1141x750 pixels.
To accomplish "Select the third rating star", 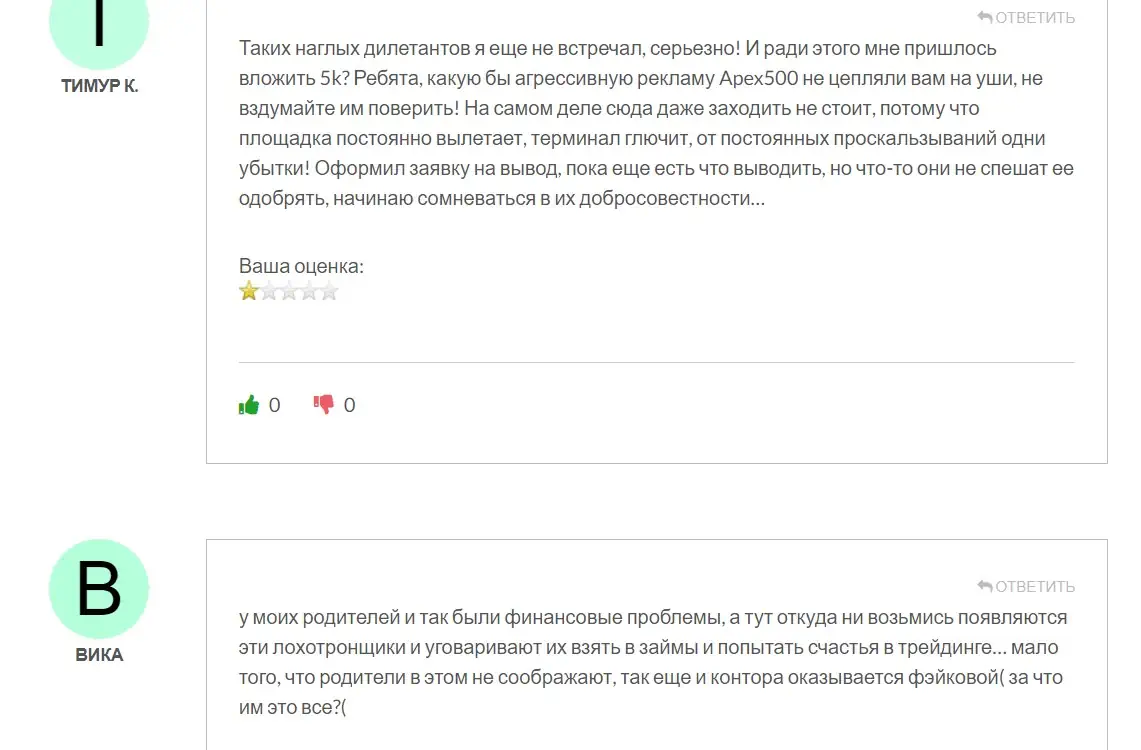I will [x=289, y=291].
